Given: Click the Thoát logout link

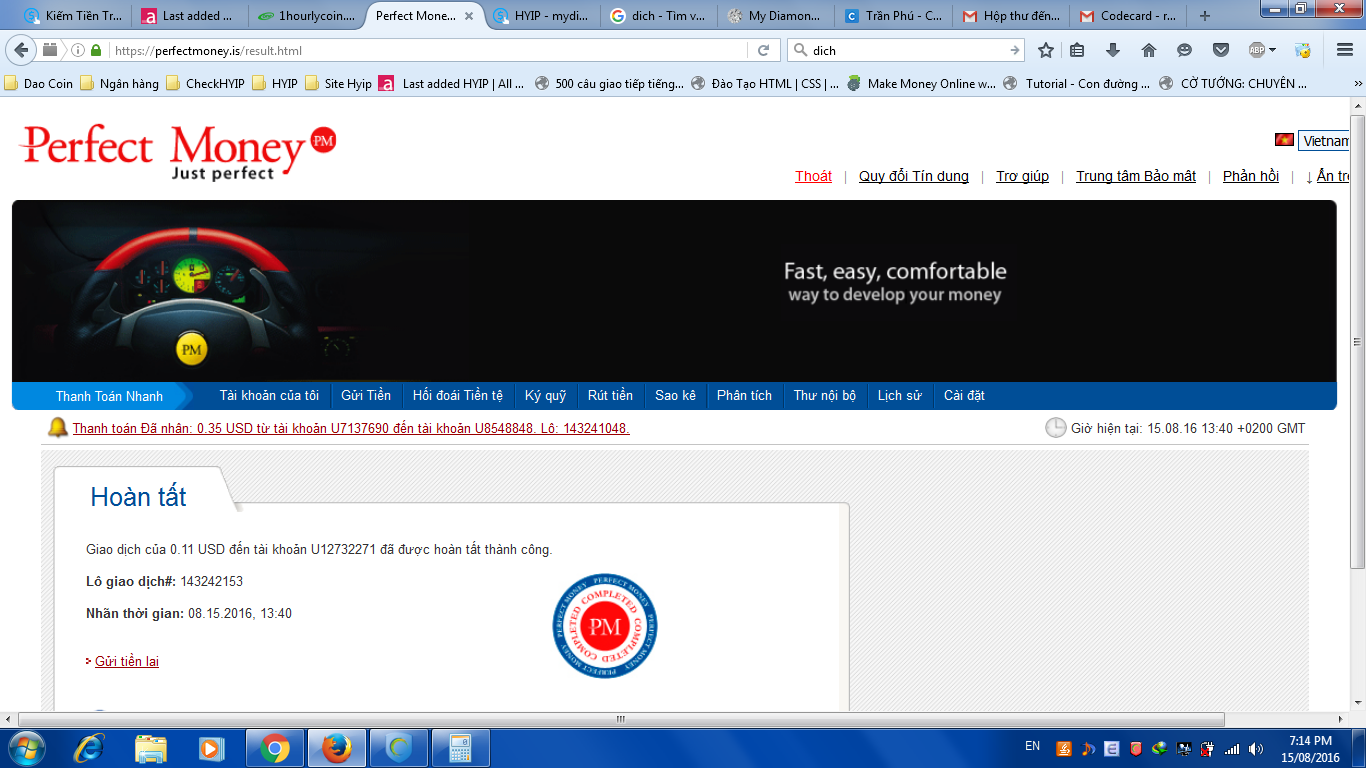Looking at the screenshot, I should click(813, 176).
